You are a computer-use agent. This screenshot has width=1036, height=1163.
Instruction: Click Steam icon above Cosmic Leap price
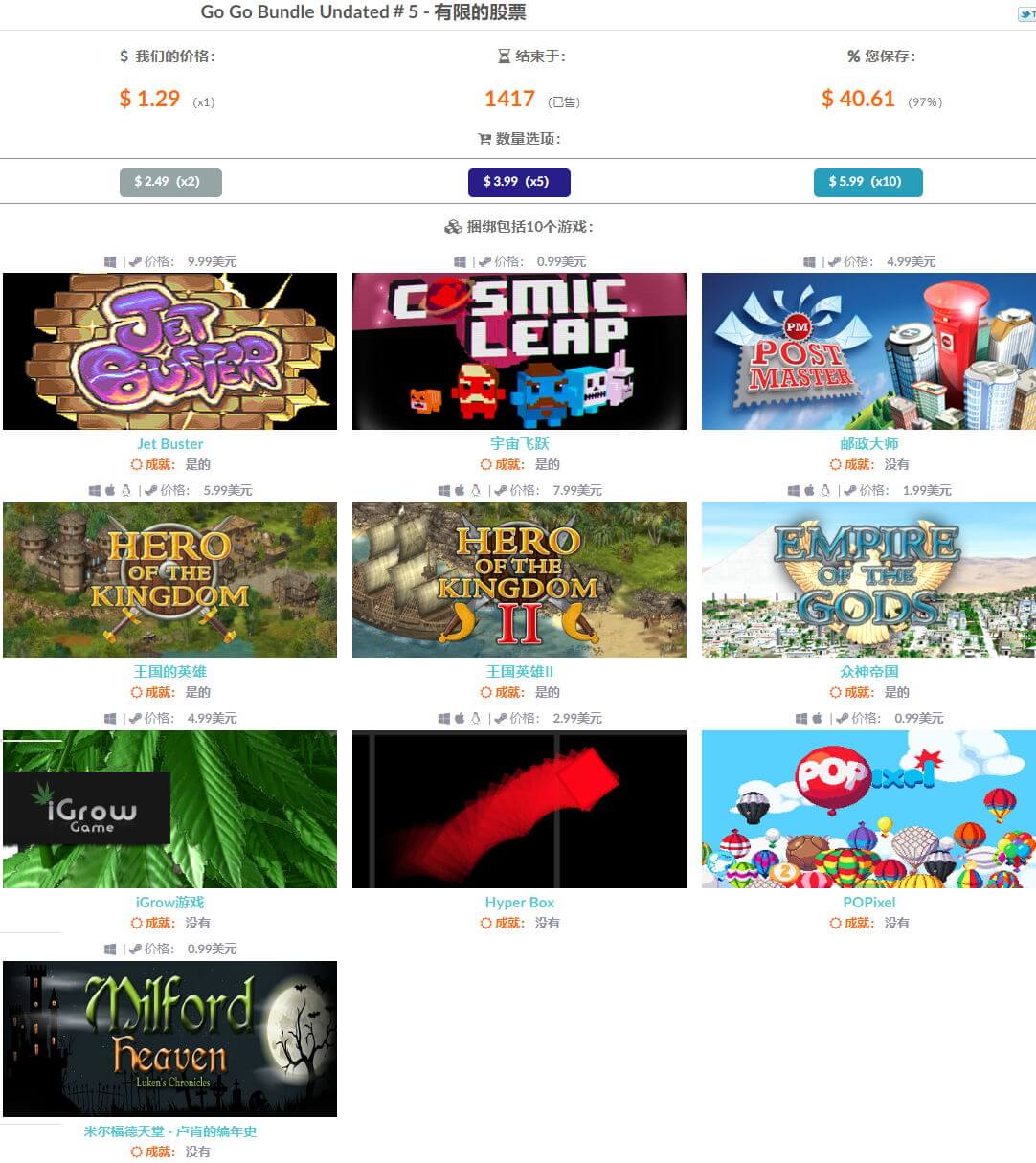tap(485, 261)
